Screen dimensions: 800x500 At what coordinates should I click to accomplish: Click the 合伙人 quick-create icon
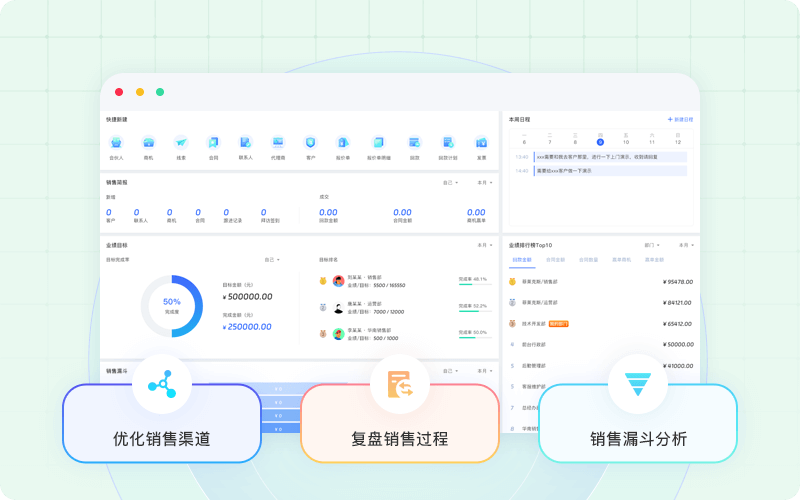point(116,143)
